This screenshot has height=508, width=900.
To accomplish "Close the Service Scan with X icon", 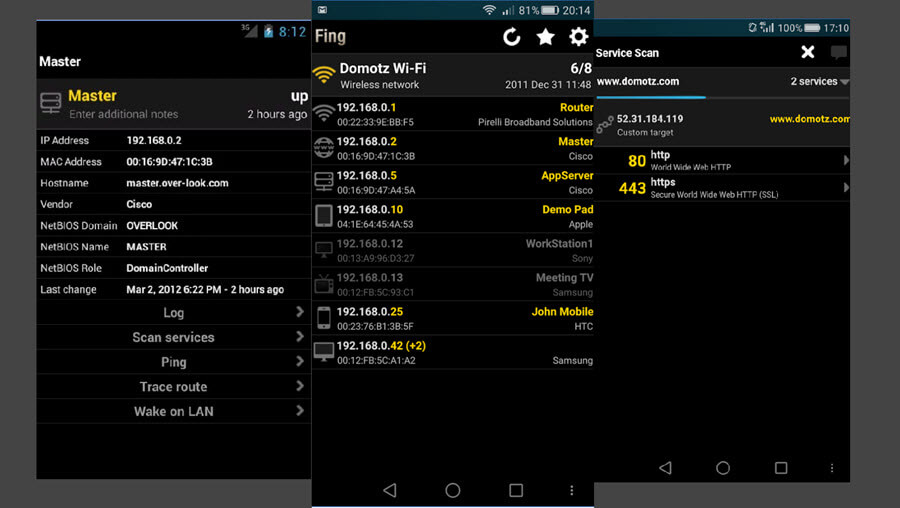I will (x=808, y=52).
